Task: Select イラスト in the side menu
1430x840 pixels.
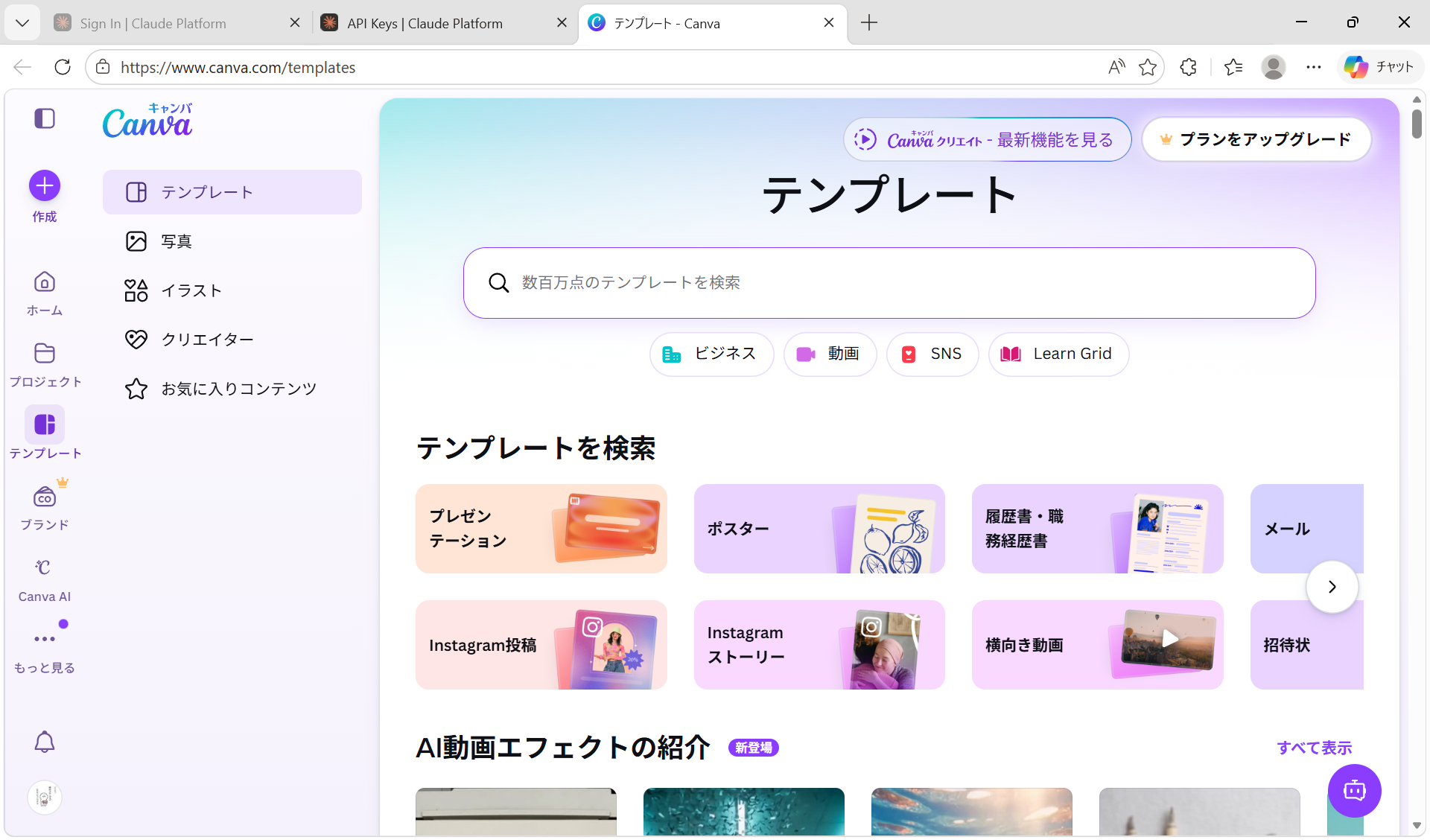Action: 232,290
